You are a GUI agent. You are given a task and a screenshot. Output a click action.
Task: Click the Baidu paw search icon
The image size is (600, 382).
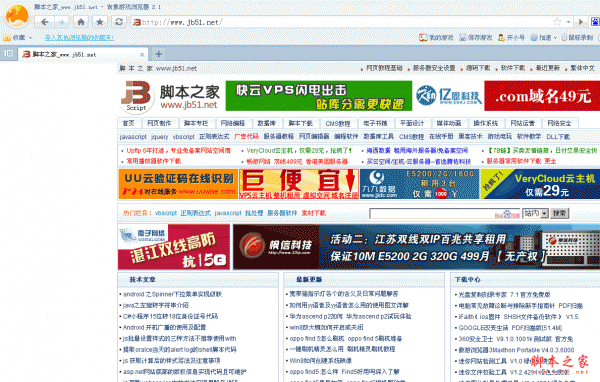(x=595, y=22)
